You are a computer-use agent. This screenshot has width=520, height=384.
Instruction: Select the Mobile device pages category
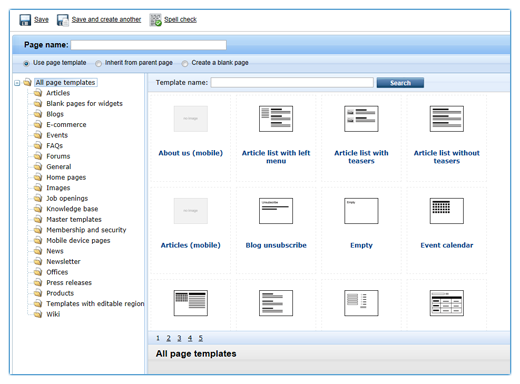tap(78, 241)
